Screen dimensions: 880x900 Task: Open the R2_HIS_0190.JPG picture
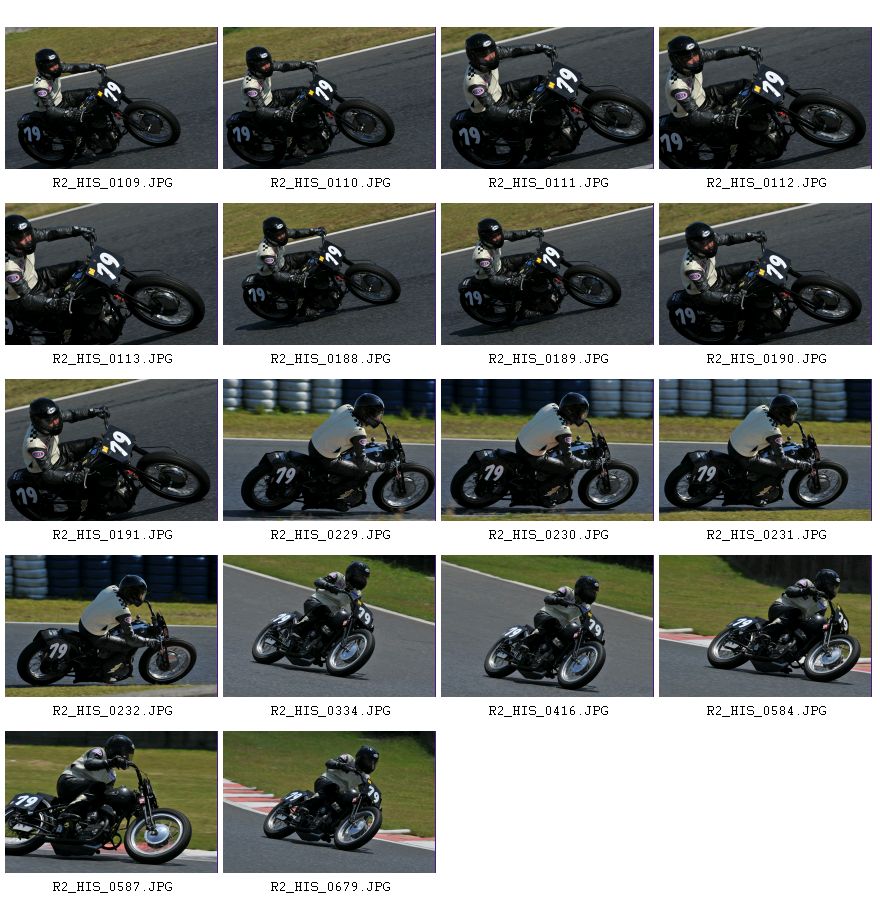point(766,274)
